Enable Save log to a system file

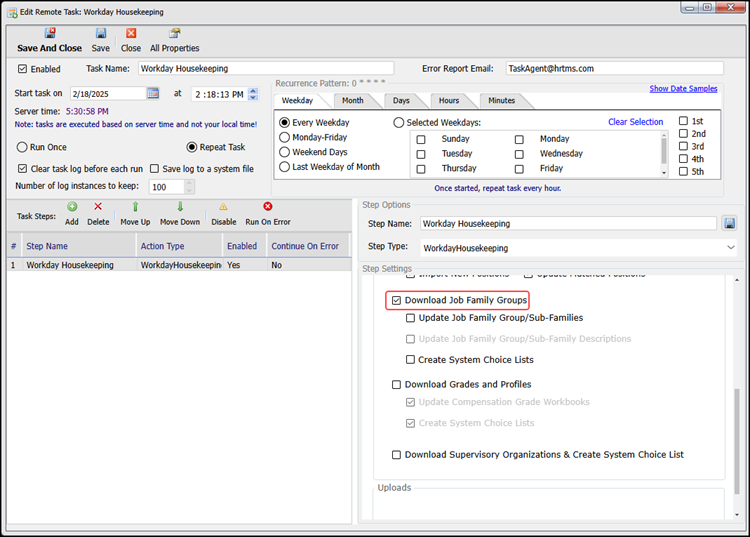point(154,169)
